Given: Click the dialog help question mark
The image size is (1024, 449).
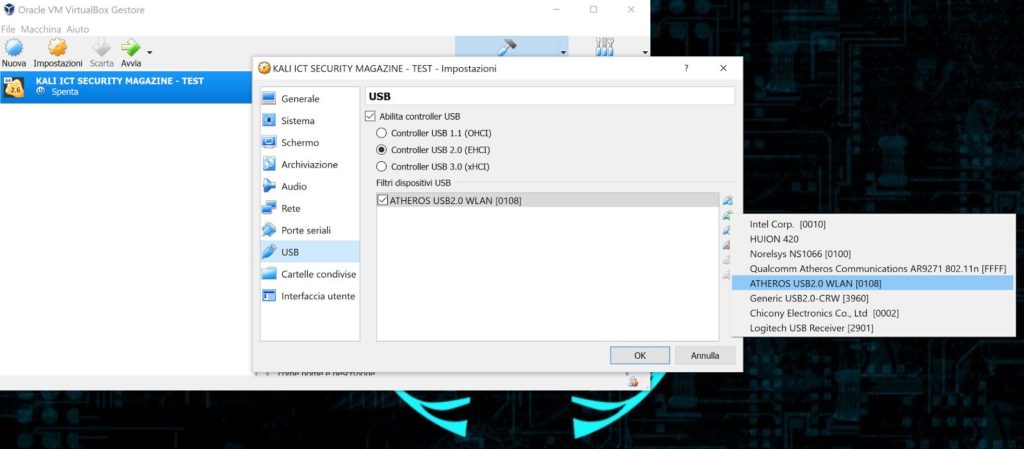Looking at the screenshot, I should point(686,68).
